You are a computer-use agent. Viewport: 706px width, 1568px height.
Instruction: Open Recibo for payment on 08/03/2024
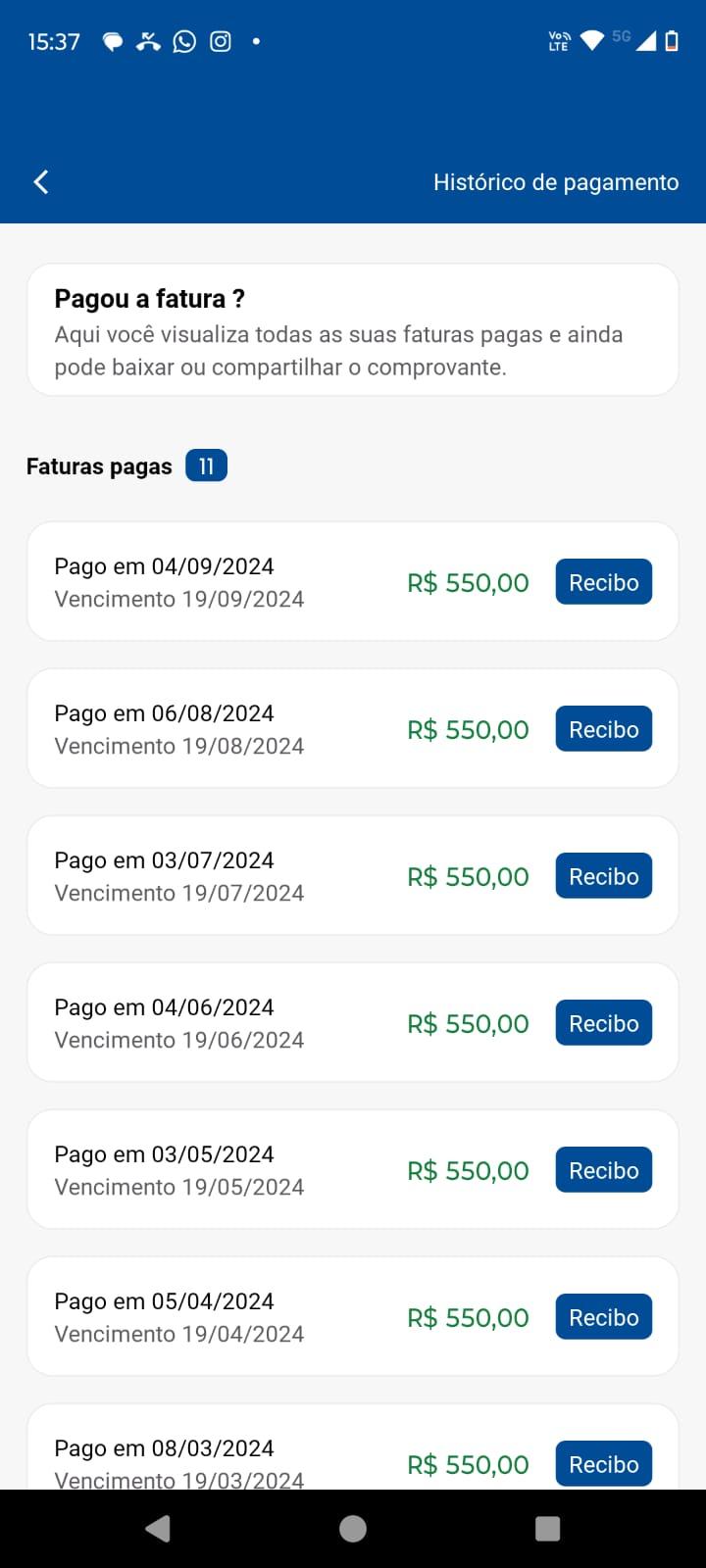click(x=604, y=1464)
